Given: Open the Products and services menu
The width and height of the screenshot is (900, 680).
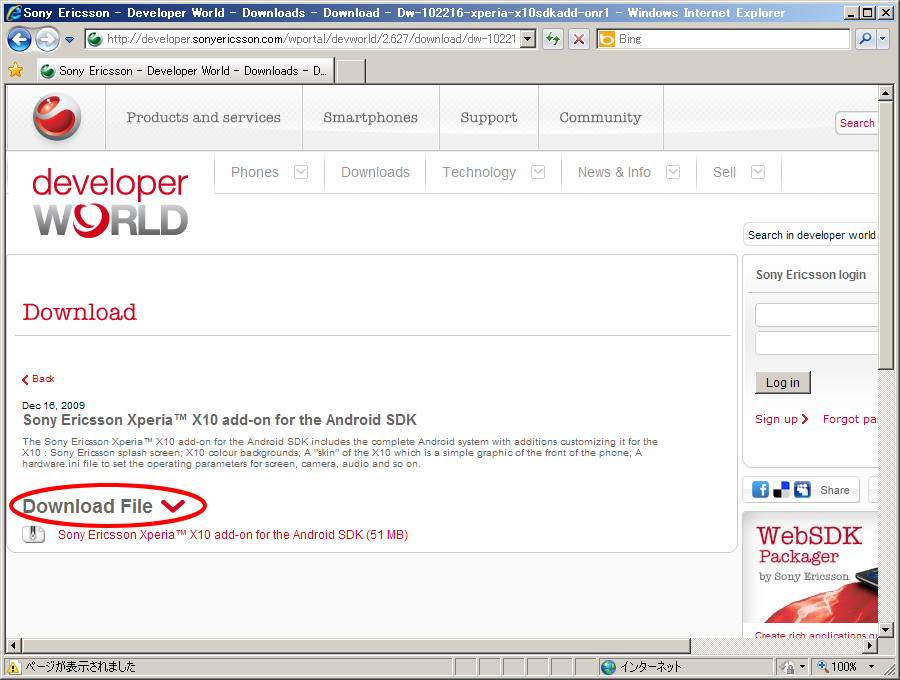Looking at the screenshot, I should pos(204,118).
